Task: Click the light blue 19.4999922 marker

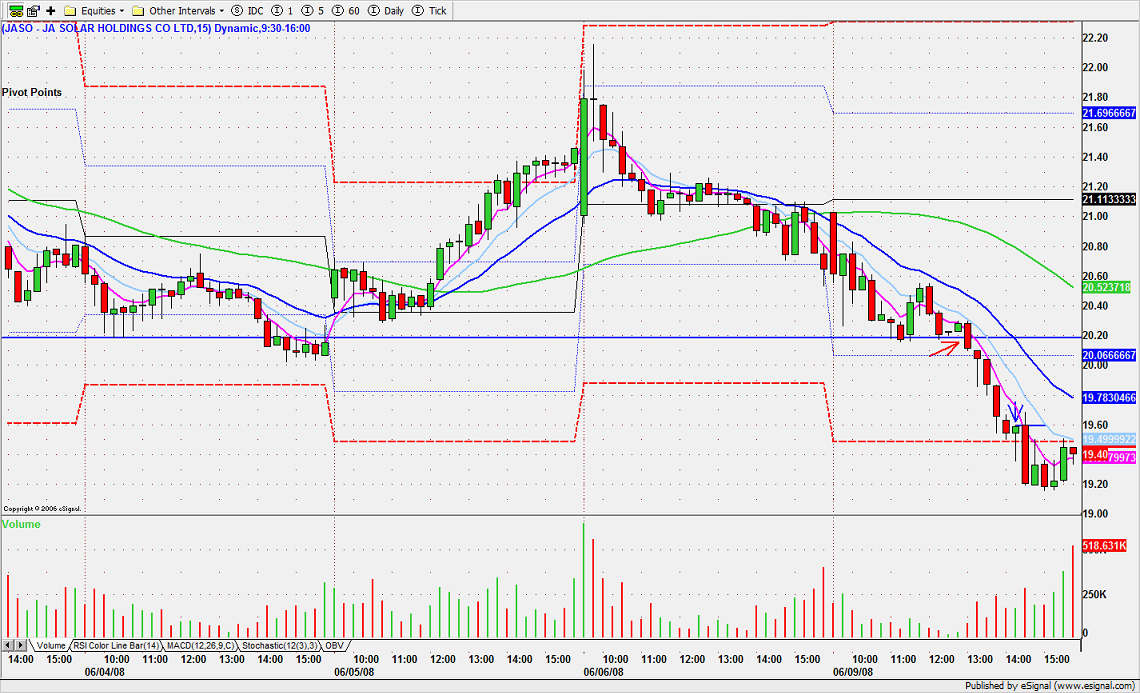Action: (x=1109, y=439)
